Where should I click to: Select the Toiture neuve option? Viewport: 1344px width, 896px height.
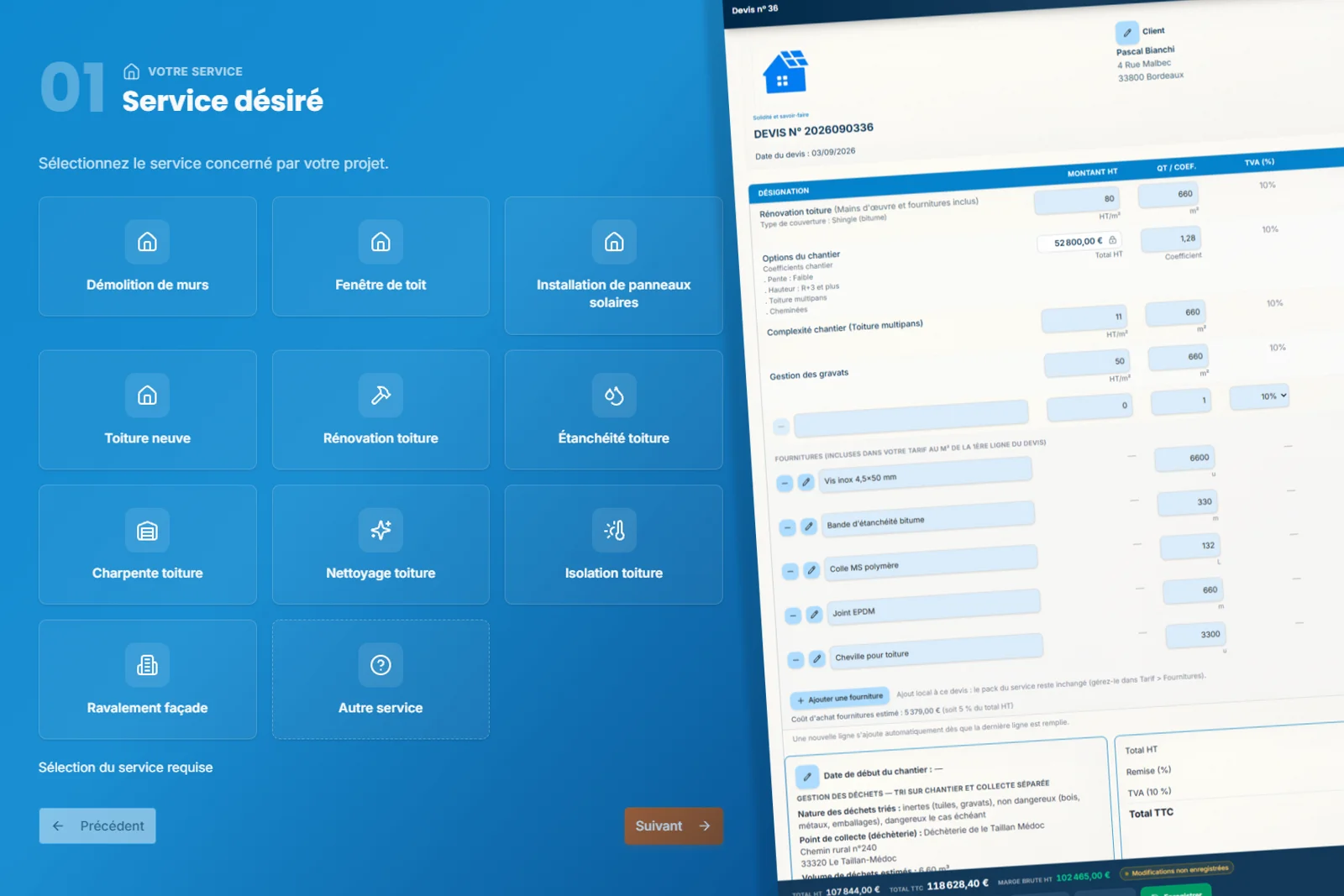(147, 410)
